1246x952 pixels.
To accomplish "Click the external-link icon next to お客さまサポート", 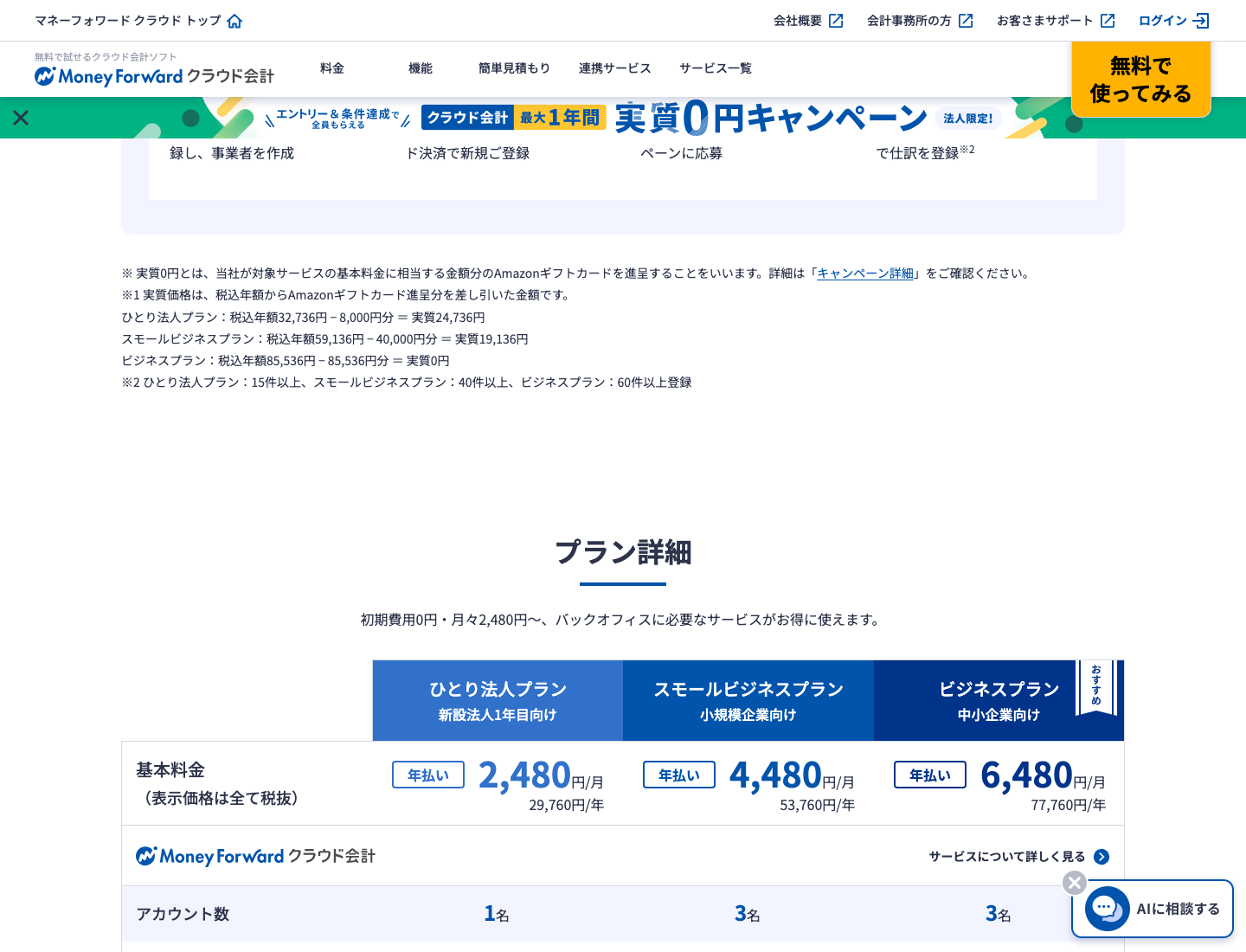I will [1108, 21].
